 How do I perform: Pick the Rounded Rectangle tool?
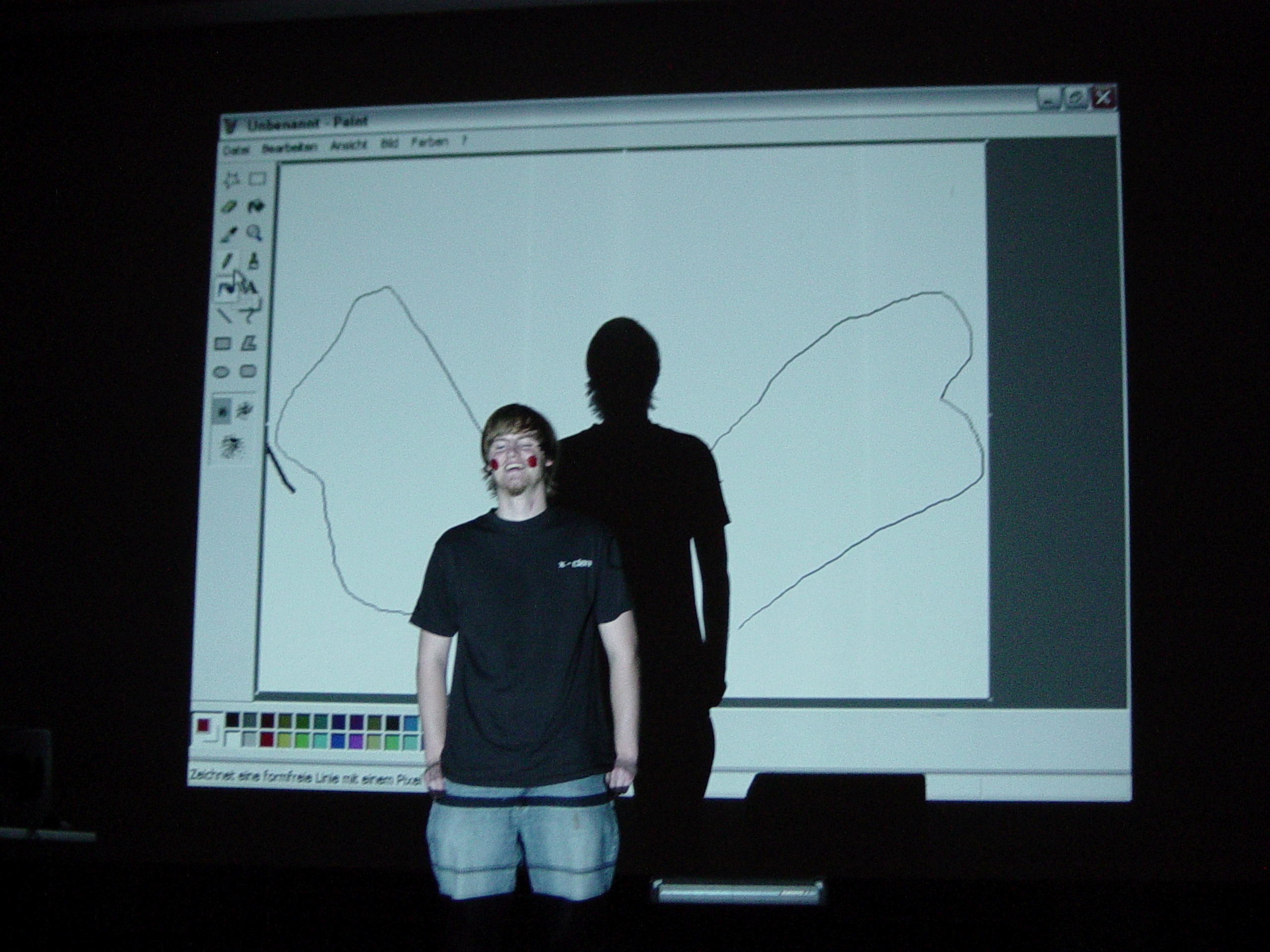click(248, 371)
